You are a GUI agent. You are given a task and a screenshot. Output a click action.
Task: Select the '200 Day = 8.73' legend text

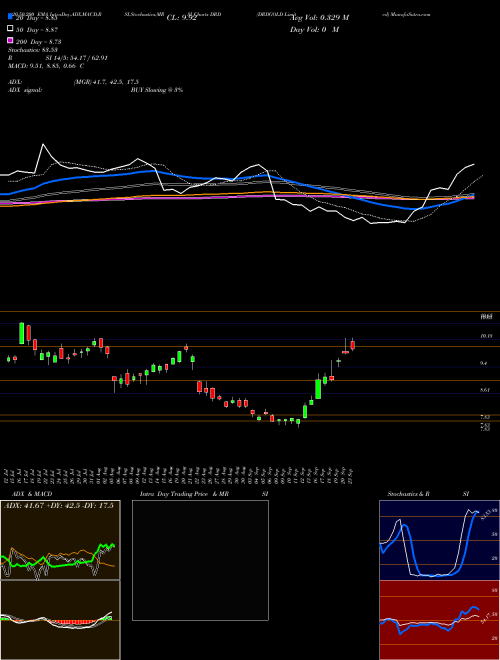pos(39,42)
